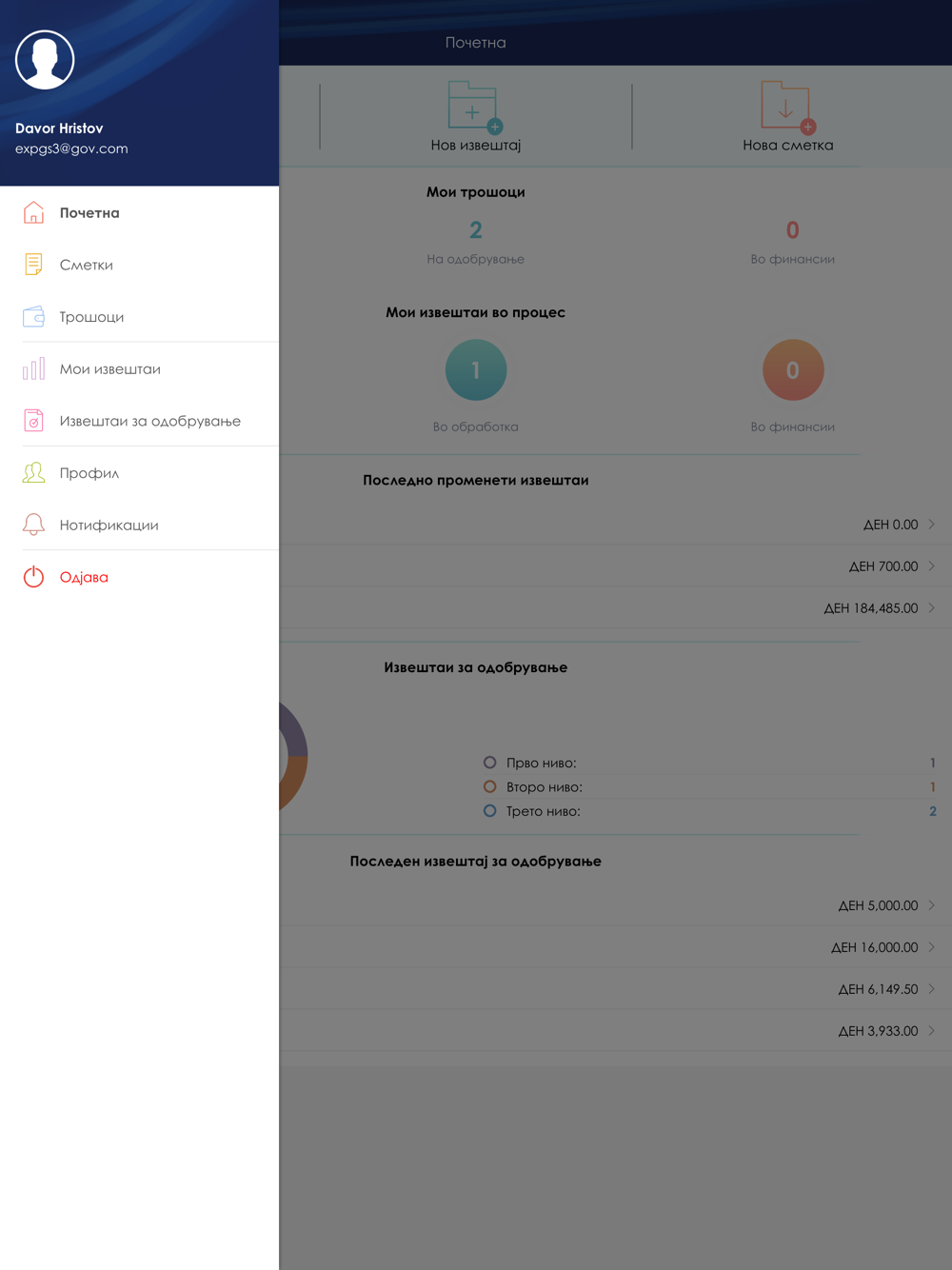Click the orange circle showing 0 Во финансии
Image resolution: width=952 pixels, height=1270 pixels.
pyautogui.click(x=792, y=370)
